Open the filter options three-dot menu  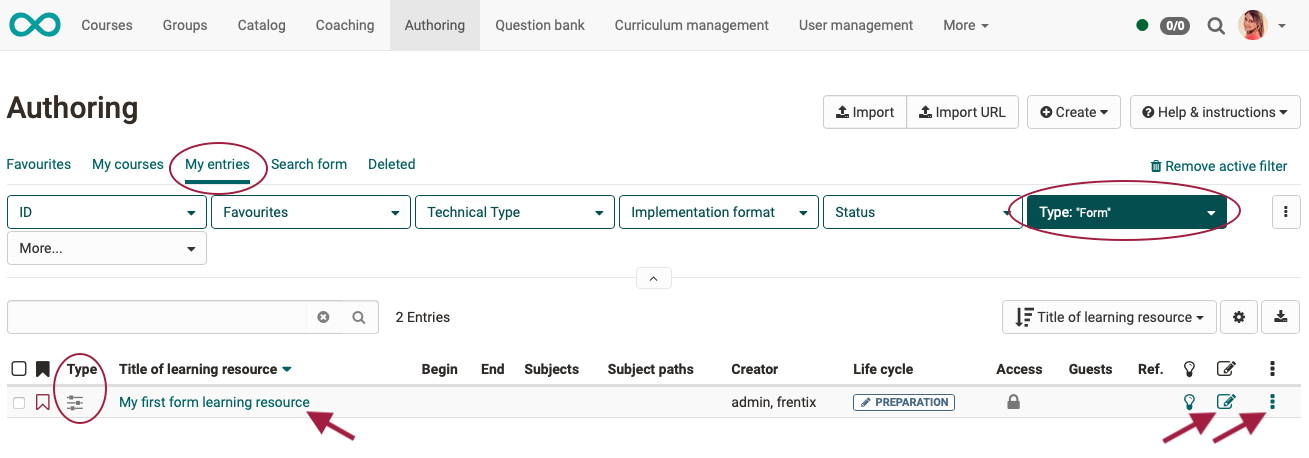point(1285,212)
